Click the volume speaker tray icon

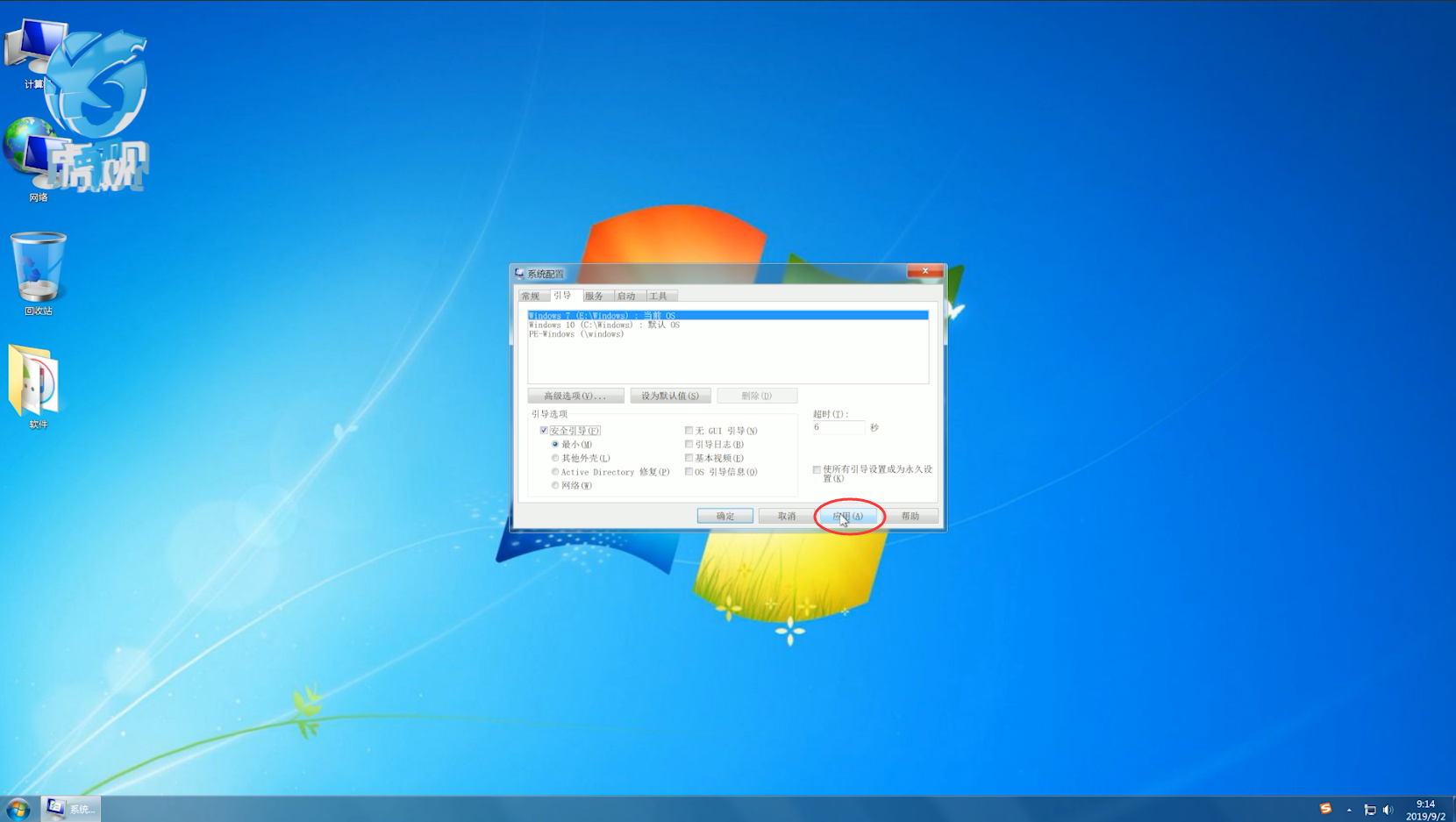(1388, 810)
